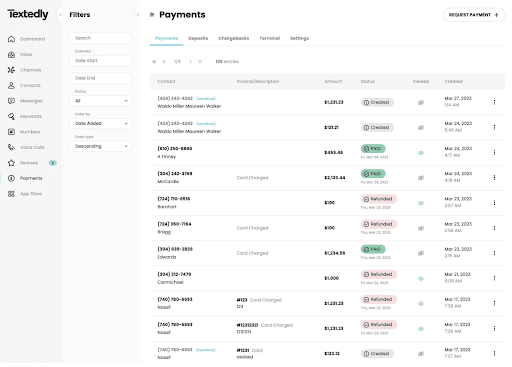Go to next page of entries
512x367 pixels.
[x=191, y=62]
